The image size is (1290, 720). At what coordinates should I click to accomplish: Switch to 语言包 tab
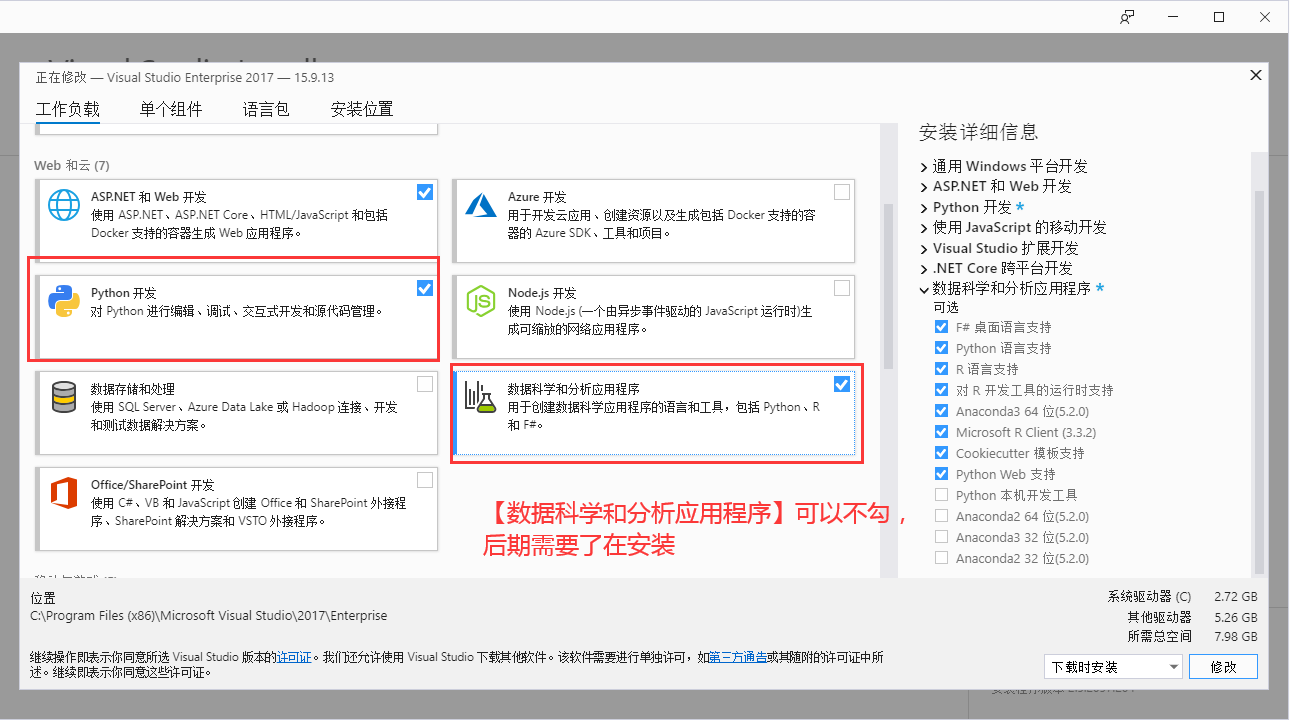pos(266,109)
